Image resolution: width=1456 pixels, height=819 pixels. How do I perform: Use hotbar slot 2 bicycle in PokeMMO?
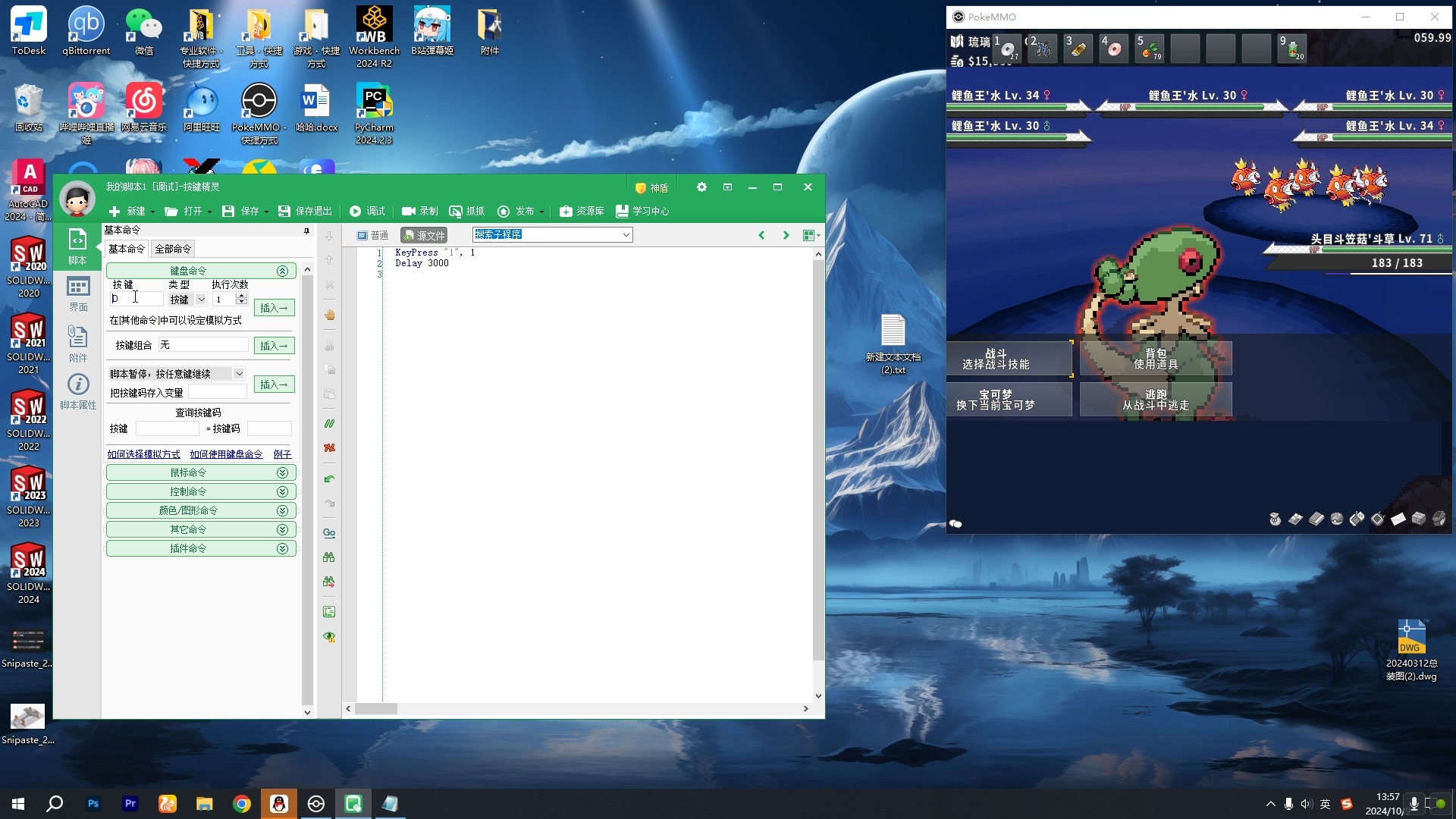[1042, 49]
